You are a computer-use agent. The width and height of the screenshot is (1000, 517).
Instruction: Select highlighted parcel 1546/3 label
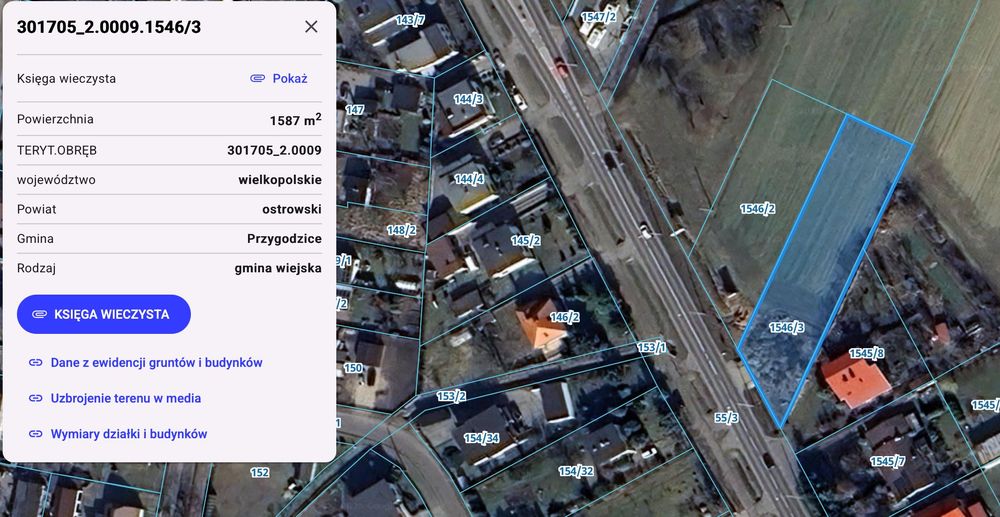point(786,328)
